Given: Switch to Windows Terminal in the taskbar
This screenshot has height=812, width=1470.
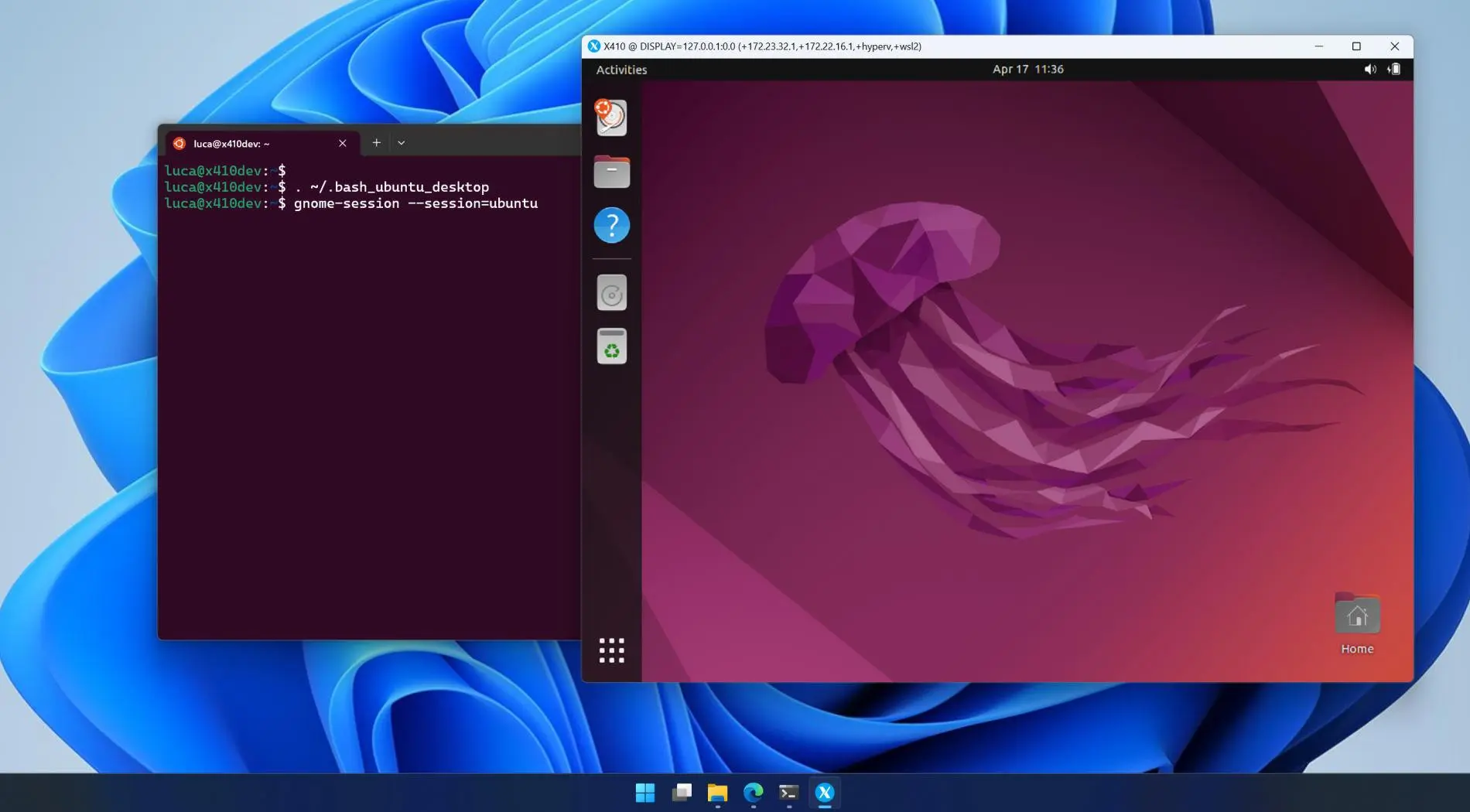Looking at the screenshot, I should coord(789,793).
